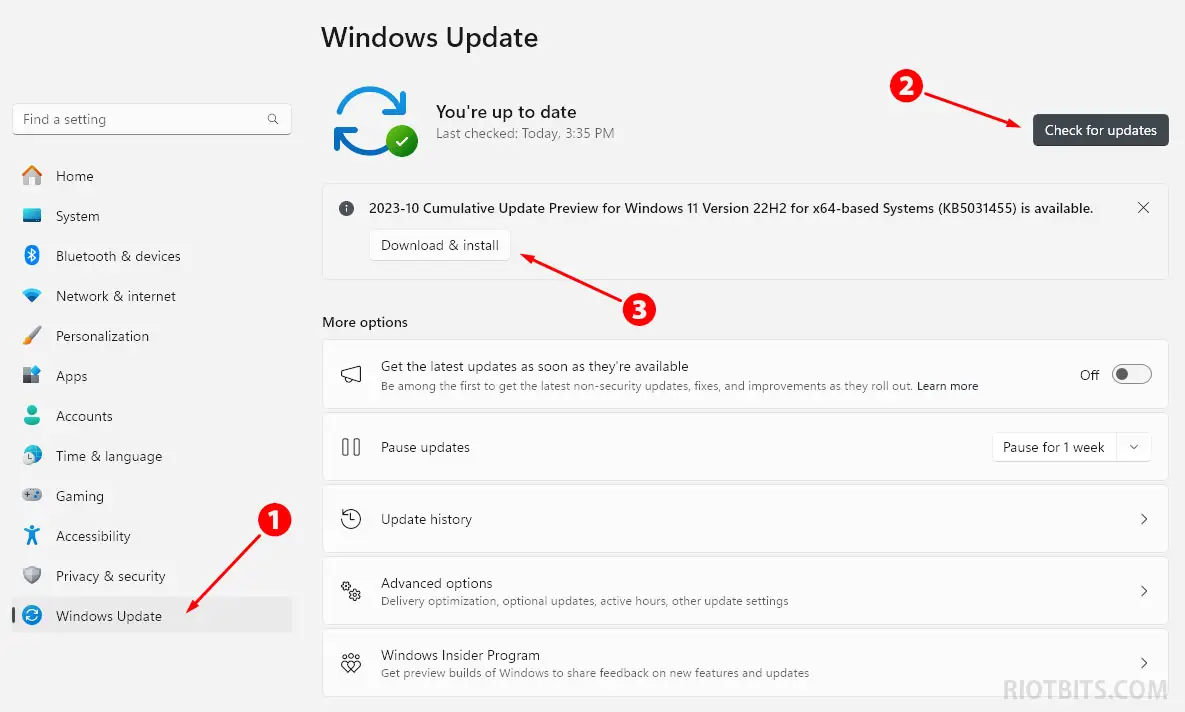Open Gaming settings
This screenshot has width=1185, height=712.
point(151,496)
